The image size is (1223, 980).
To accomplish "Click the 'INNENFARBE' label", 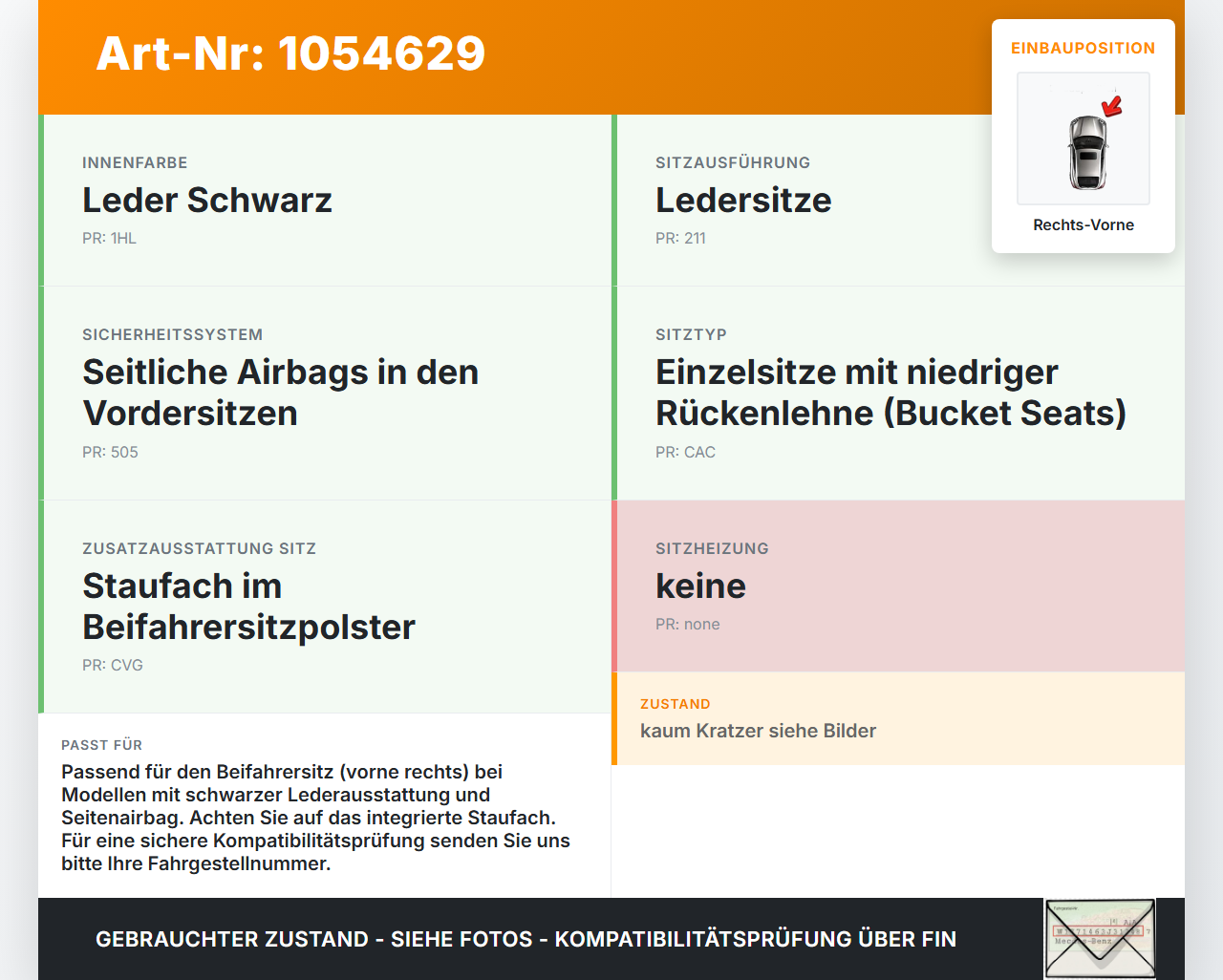I will point(135,162).
